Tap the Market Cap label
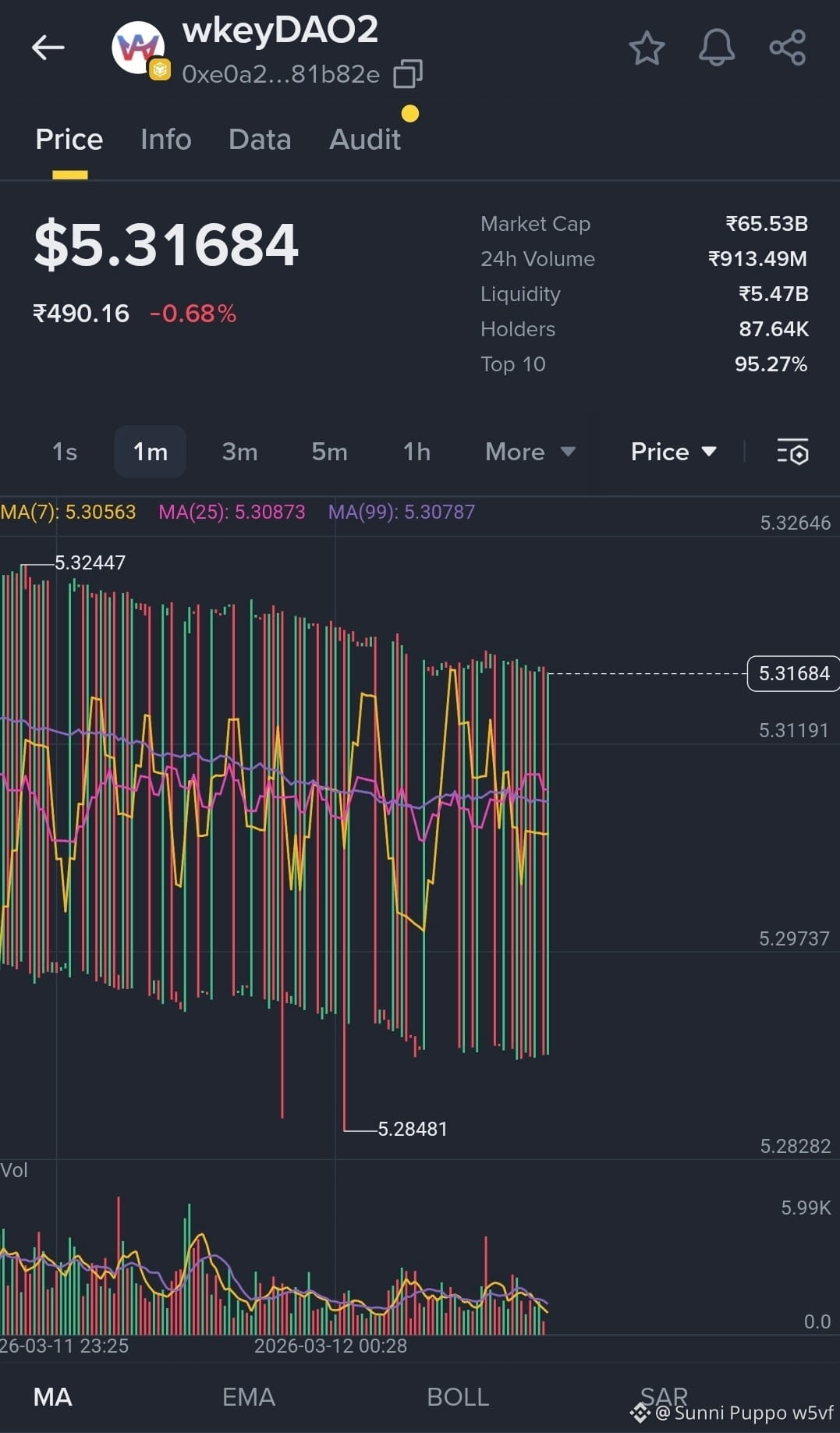Screen dimensions: 840x1433 click(x=536, y=224)
